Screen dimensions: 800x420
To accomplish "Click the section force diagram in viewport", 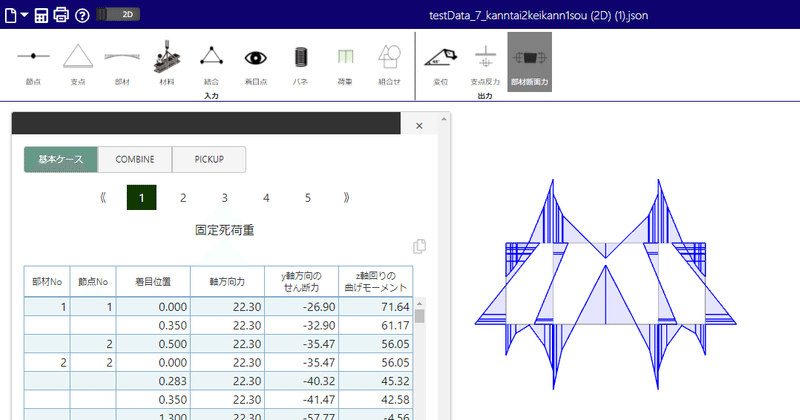I will point(606,284).
